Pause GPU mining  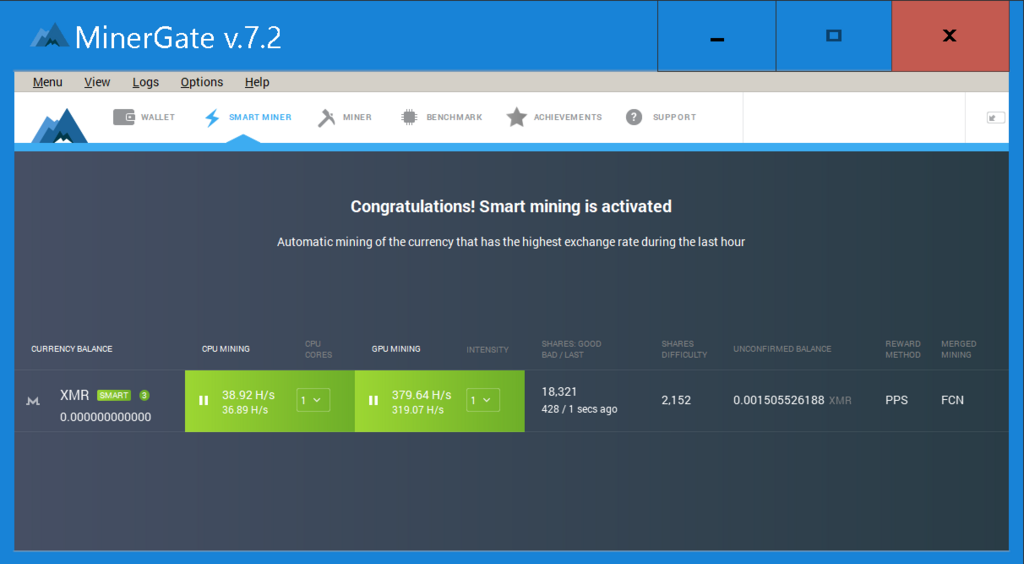[x=374, y=400]
